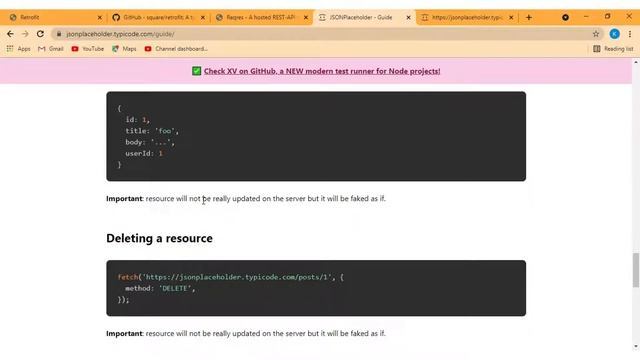Go back with the browser back arrow

[x=10, y=34]
